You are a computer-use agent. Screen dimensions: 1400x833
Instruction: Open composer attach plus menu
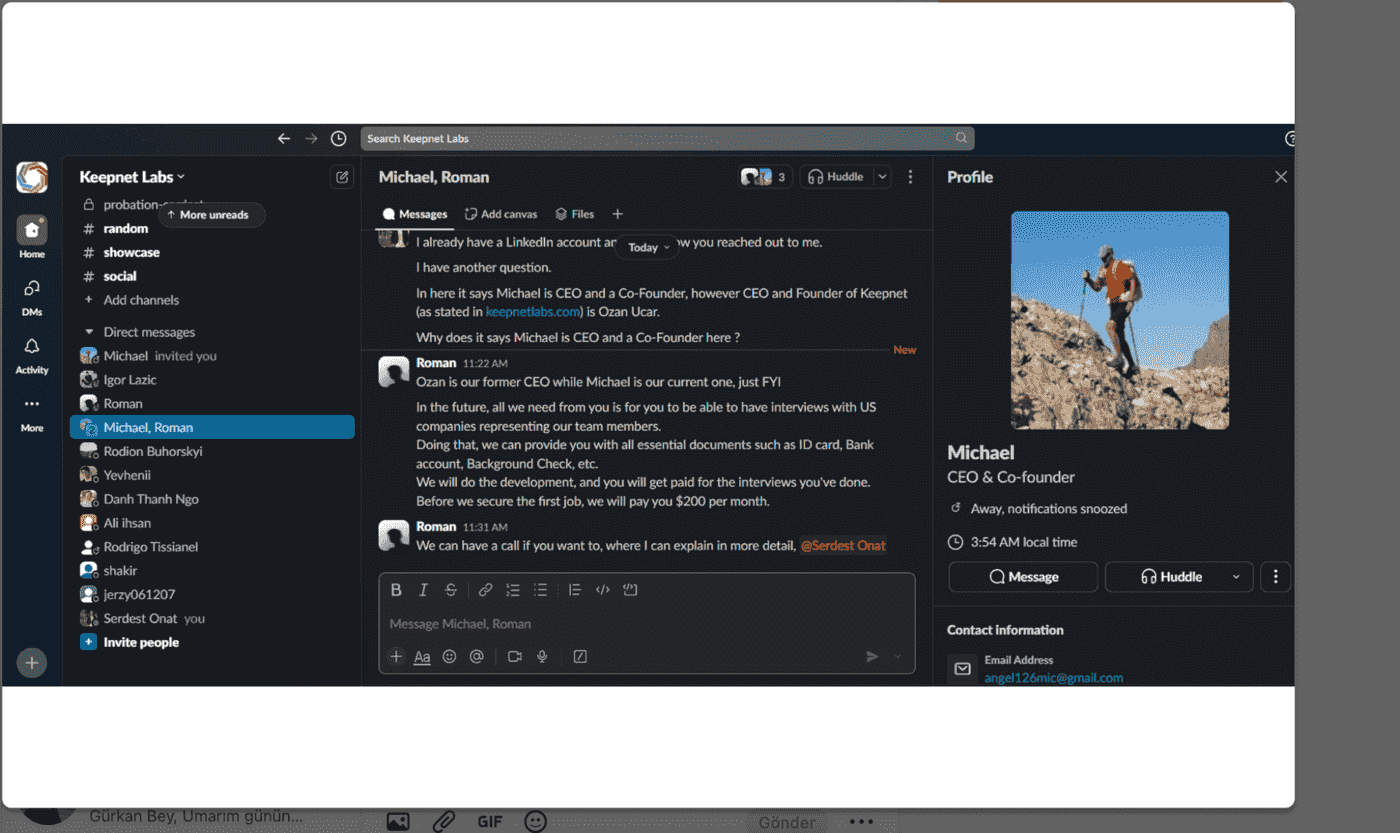396,657
